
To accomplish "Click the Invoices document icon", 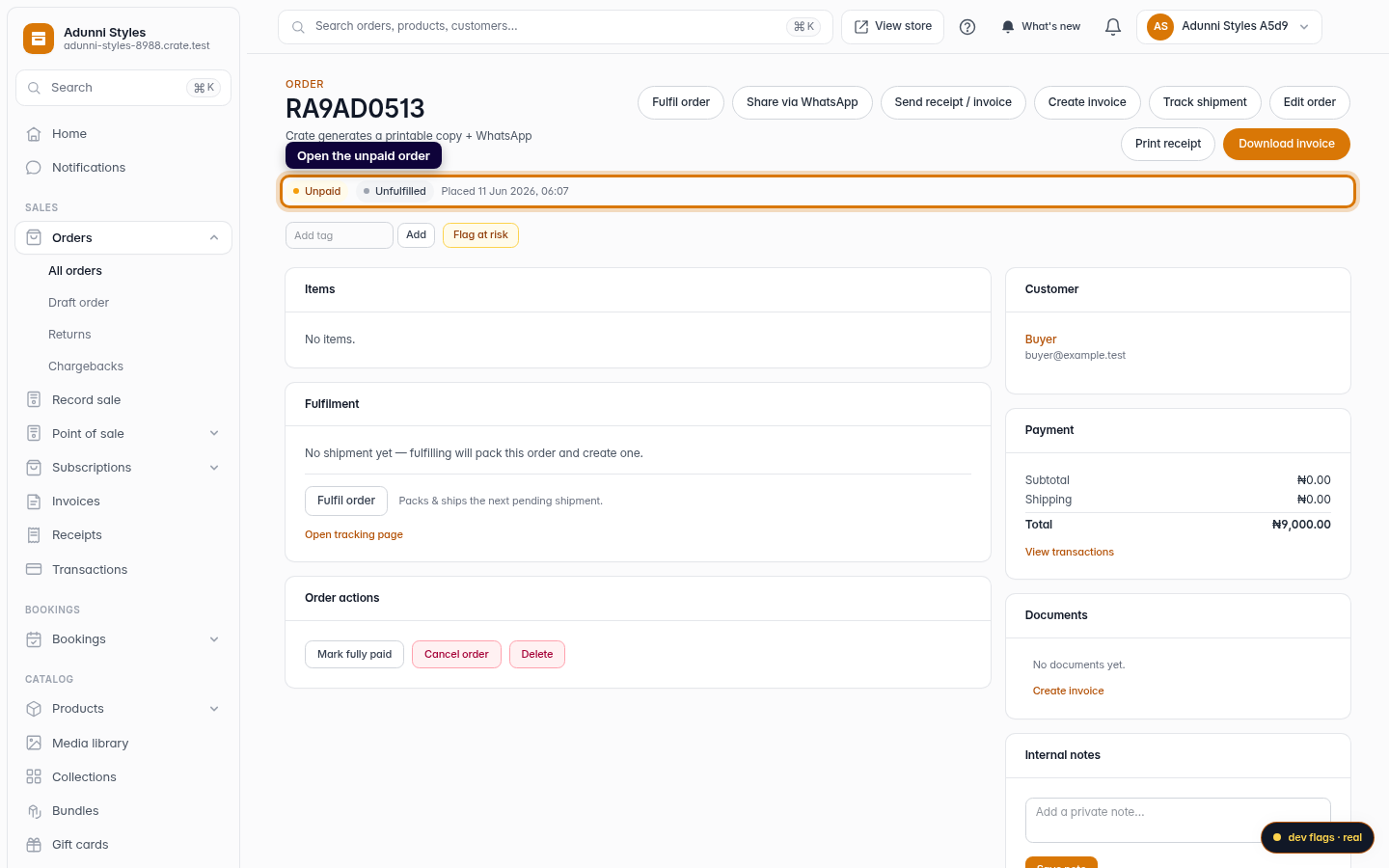I will (34, 502).
